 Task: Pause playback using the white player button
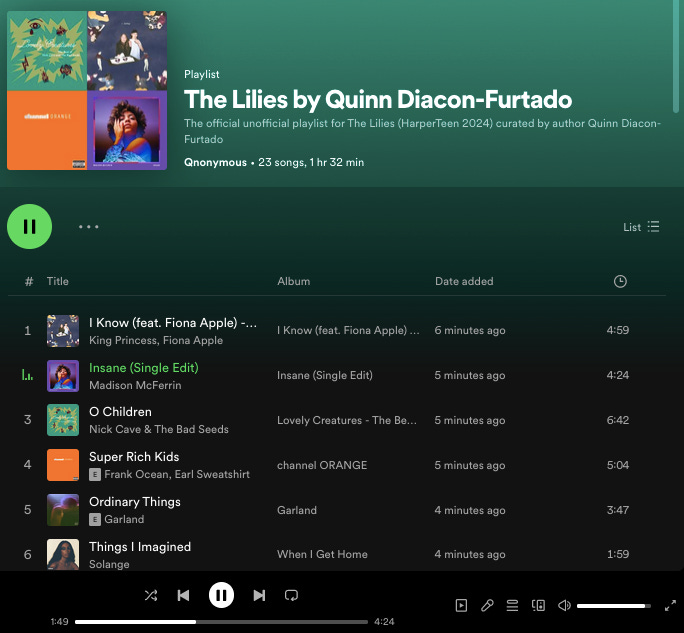coord(221,595)
